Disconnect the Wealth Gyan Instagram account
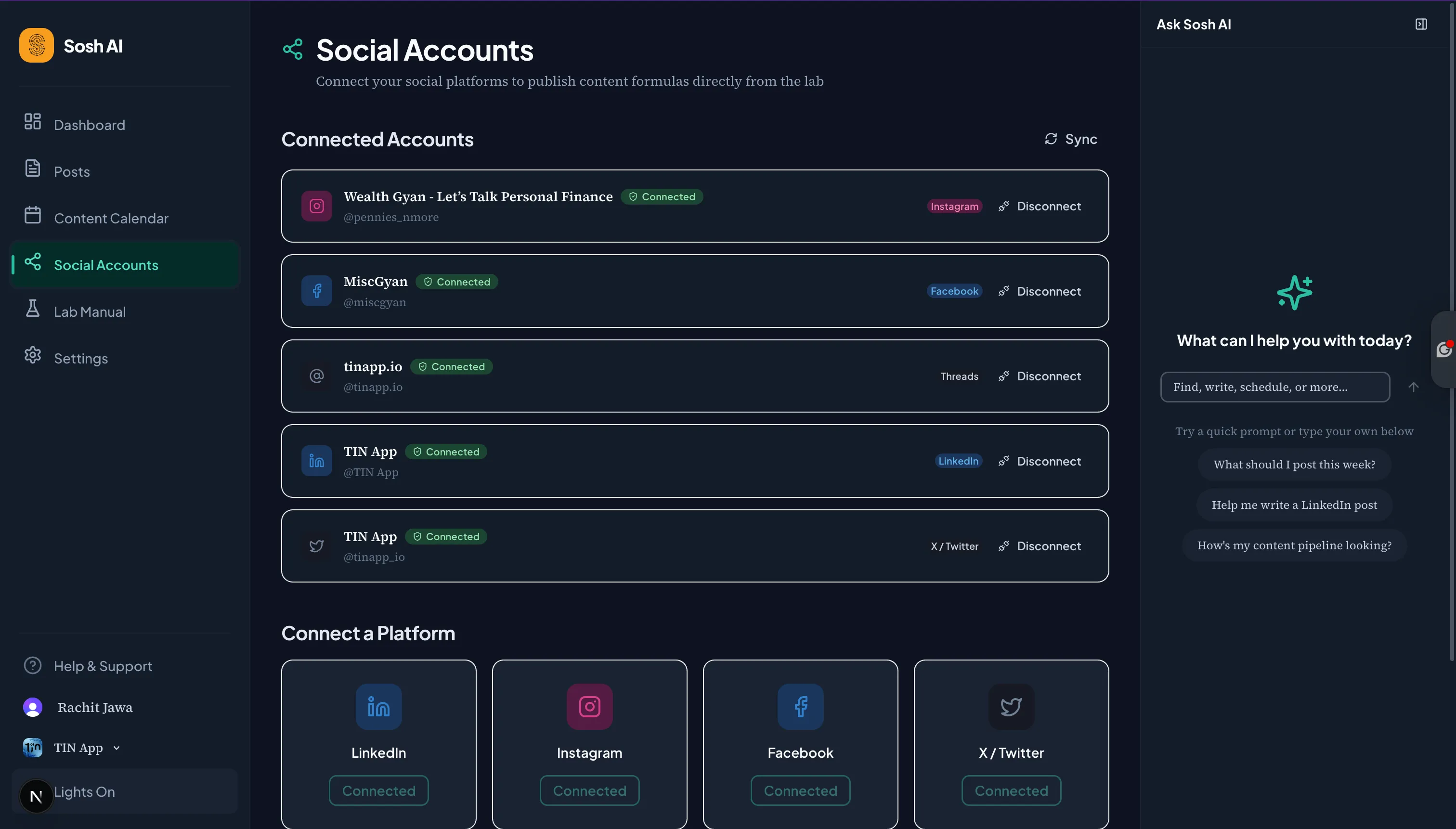This screenshot has height=829, width=1456. [1040, 206]
